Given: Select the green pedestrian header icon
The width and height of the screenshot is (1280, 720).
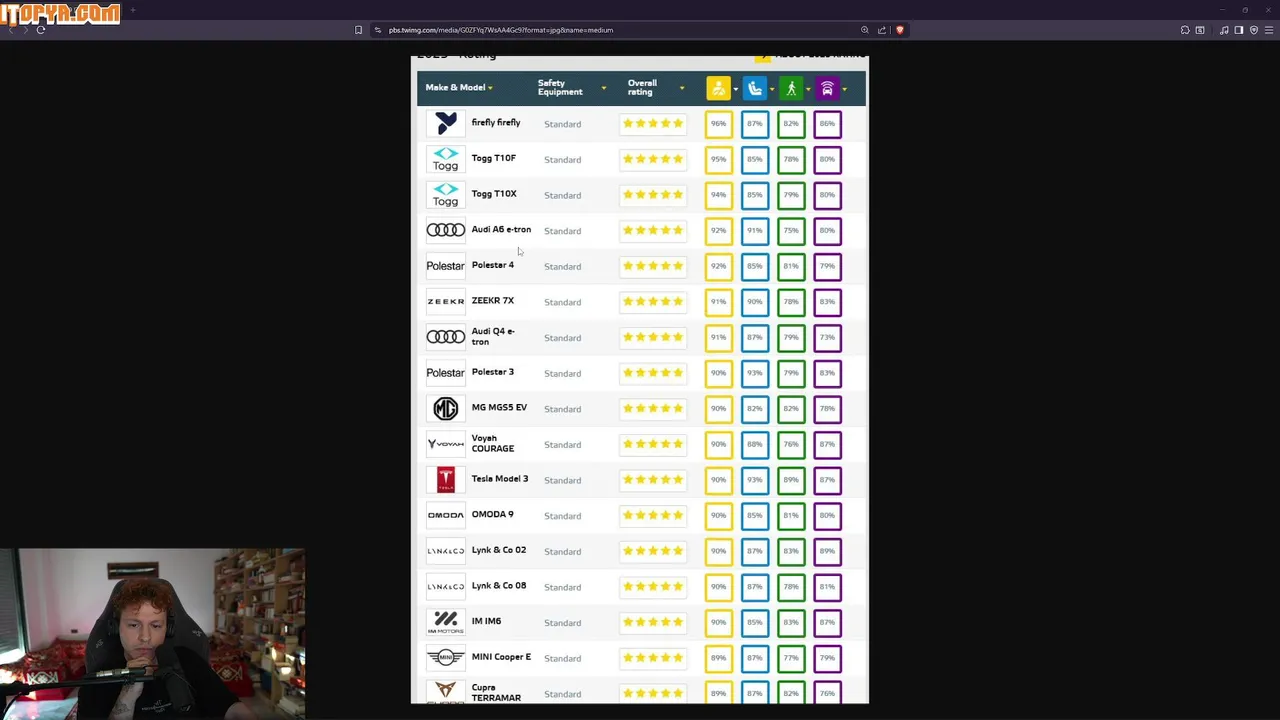Looking at the screenshot, I should click(791, 89).
